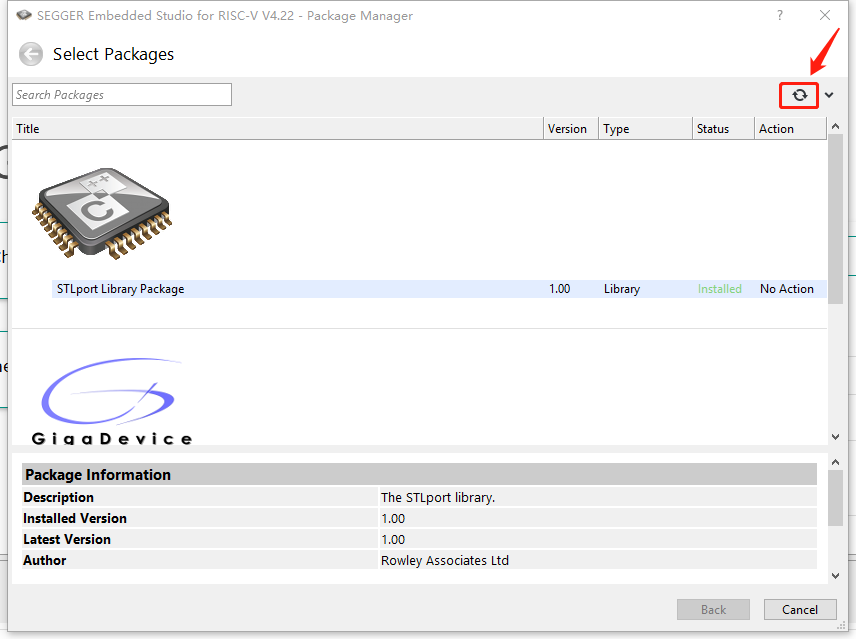
Task: Click the GigaDevice logo thumbnail
Action: (111, 401)
